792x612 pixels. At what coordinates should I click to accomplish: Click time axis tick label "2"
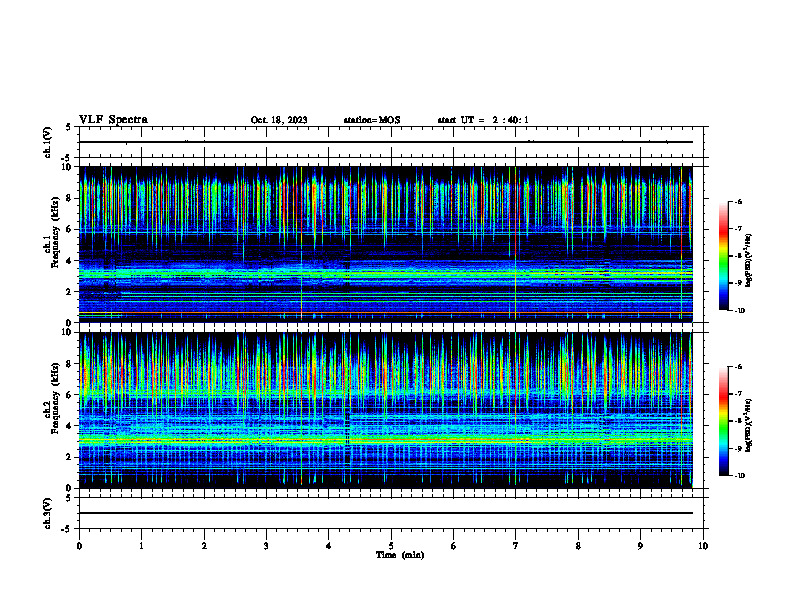[x=204, y=546]
